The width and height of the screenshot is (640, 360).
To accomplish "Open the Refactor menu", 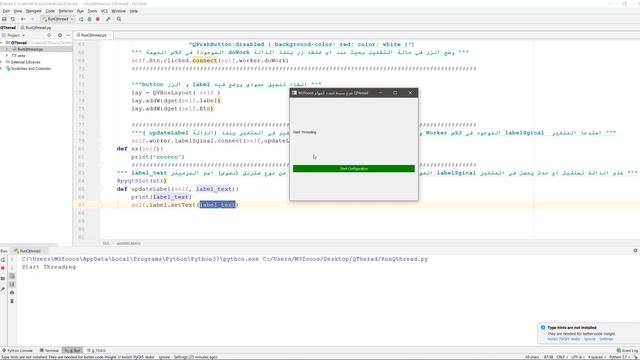I will pyautogui.click(x=66, y=11).
